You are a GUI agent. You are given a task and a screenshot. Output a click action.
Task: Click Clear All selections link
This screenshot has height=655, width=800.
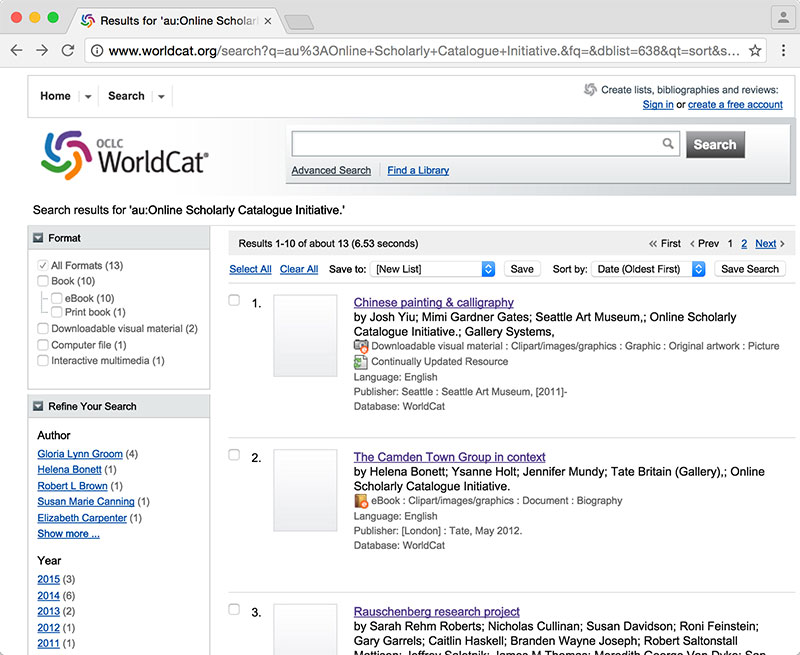click(299, 269)
